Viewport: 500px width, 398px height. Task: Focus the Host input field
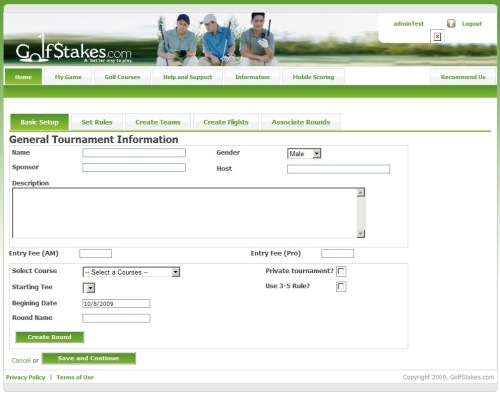338,169
